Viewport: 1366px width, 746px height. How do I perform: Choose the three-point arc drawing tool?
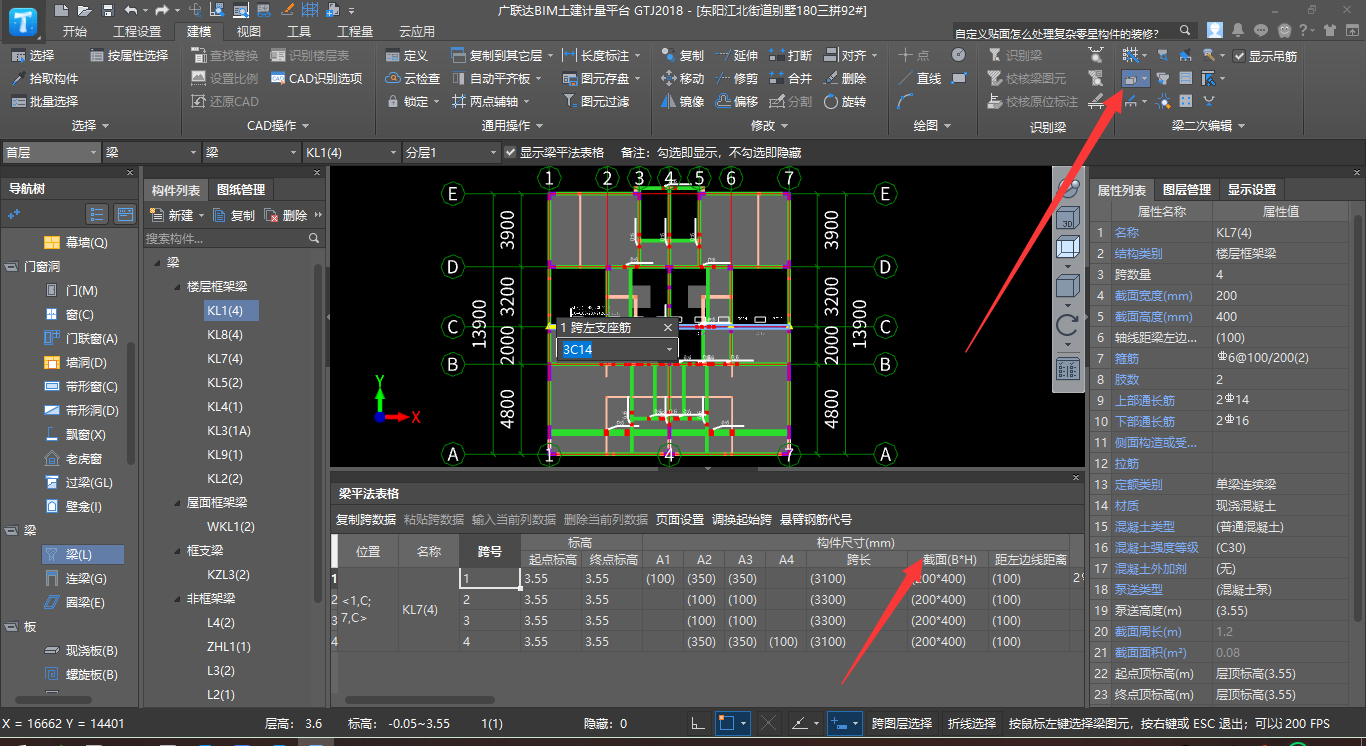coord(905,101)
